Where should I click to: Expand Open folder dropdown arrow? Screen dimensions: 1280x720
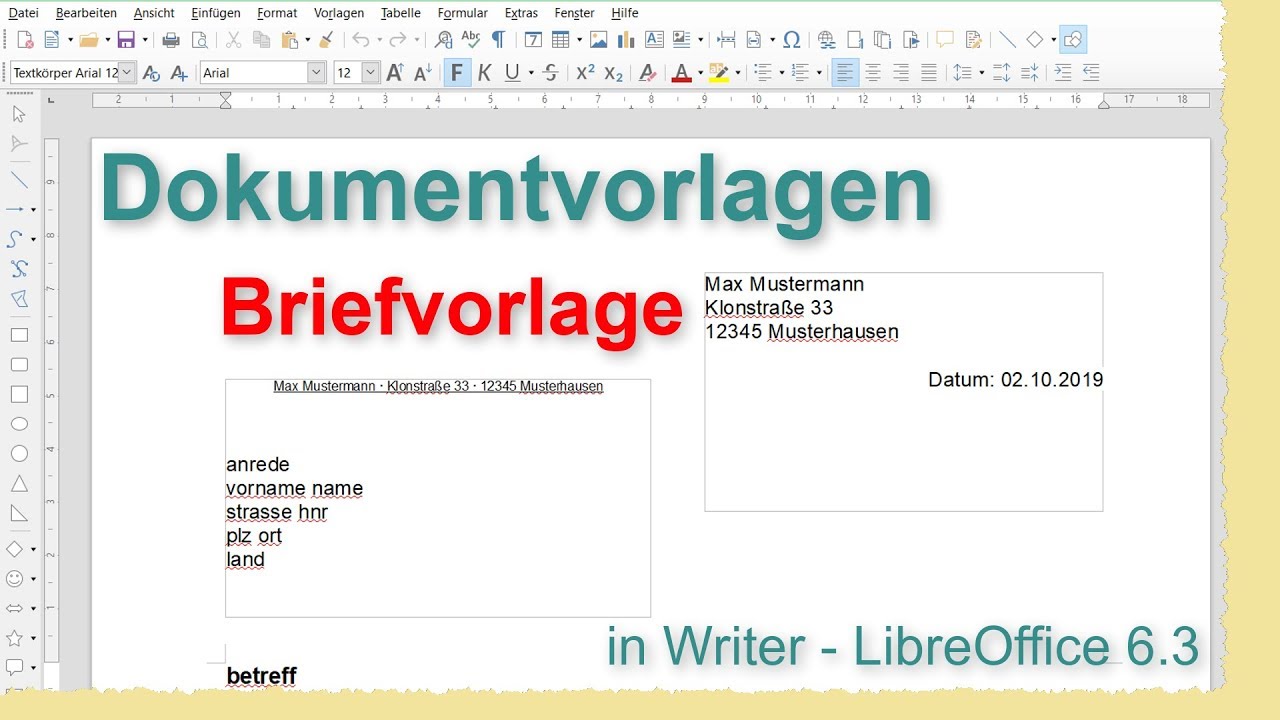[x=107, y=40]
